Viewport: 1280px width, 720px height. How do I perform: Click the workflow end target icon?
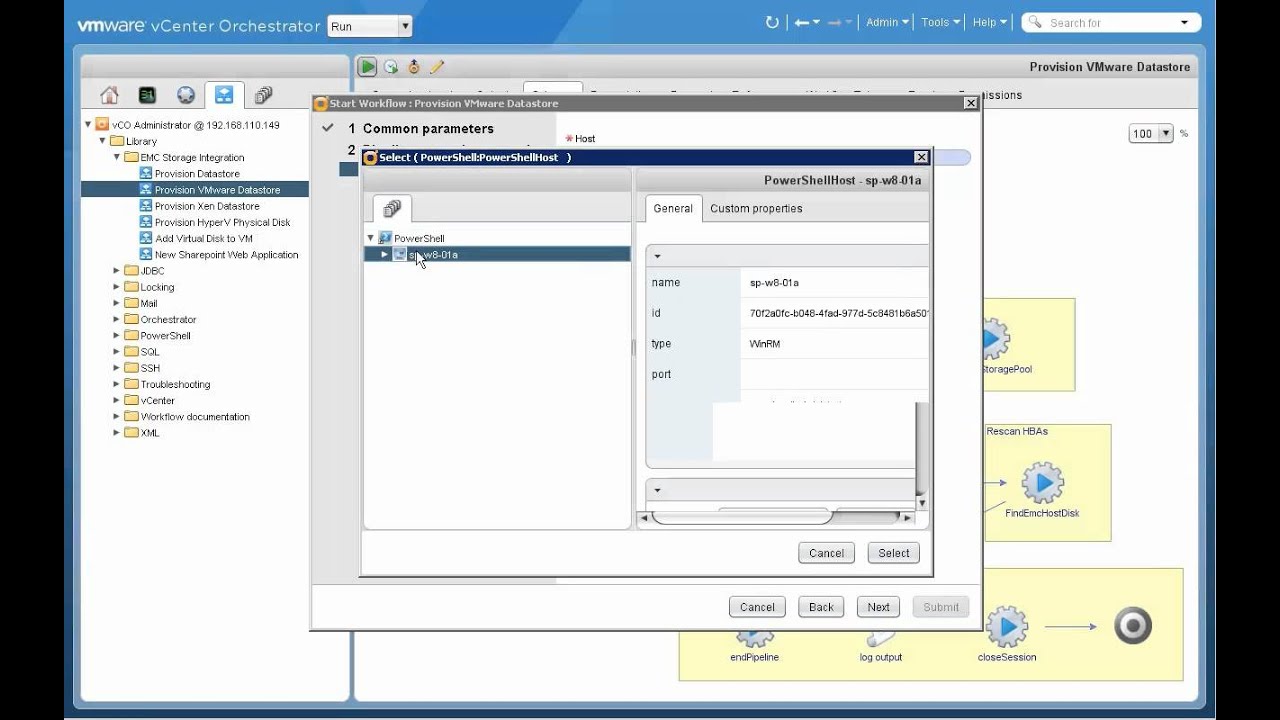(x=1133, y=626)
